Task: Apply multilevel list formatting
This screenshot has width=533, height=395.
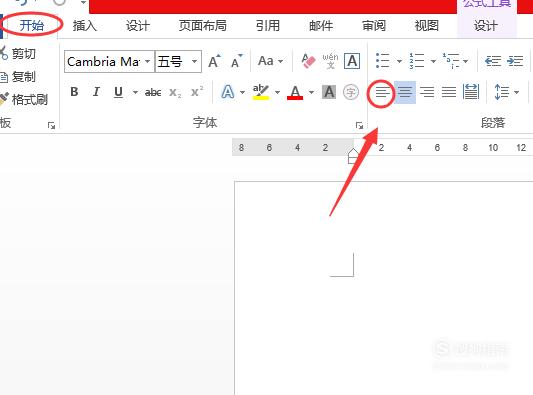Action: pos(451,61)
